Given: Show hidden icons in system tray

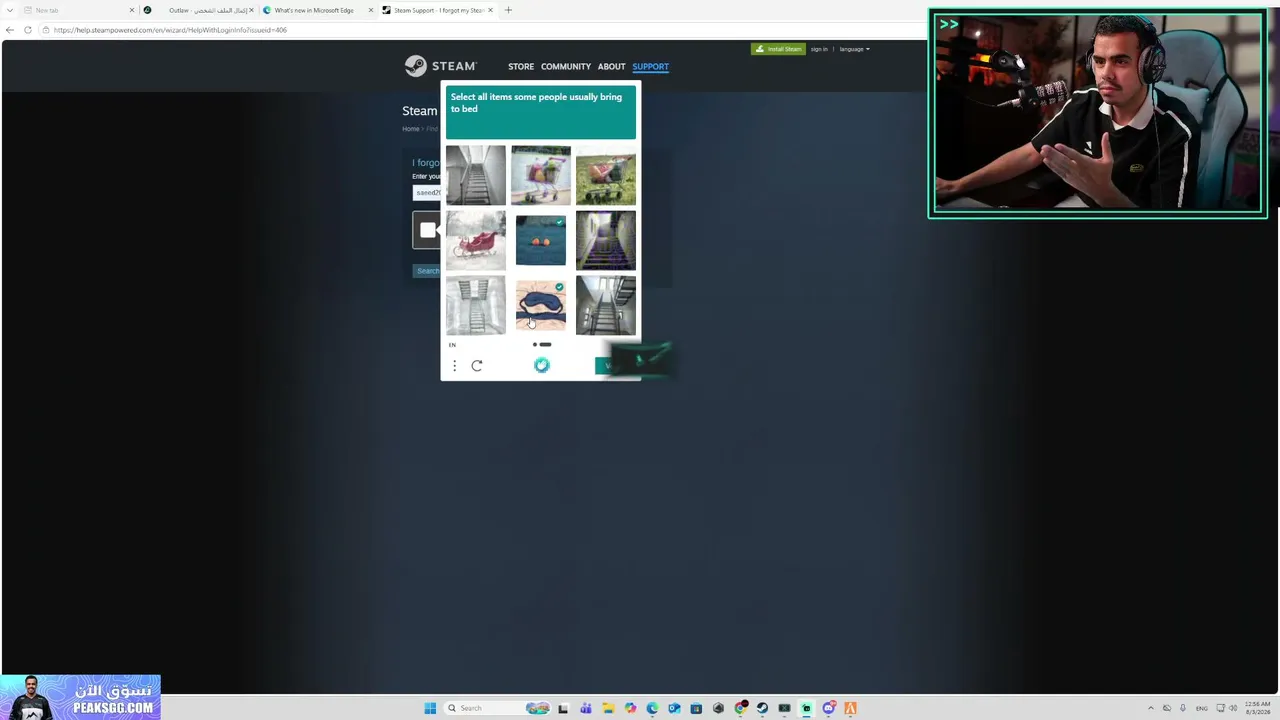Looking at the screenshot, I should tap(1150, 708).
